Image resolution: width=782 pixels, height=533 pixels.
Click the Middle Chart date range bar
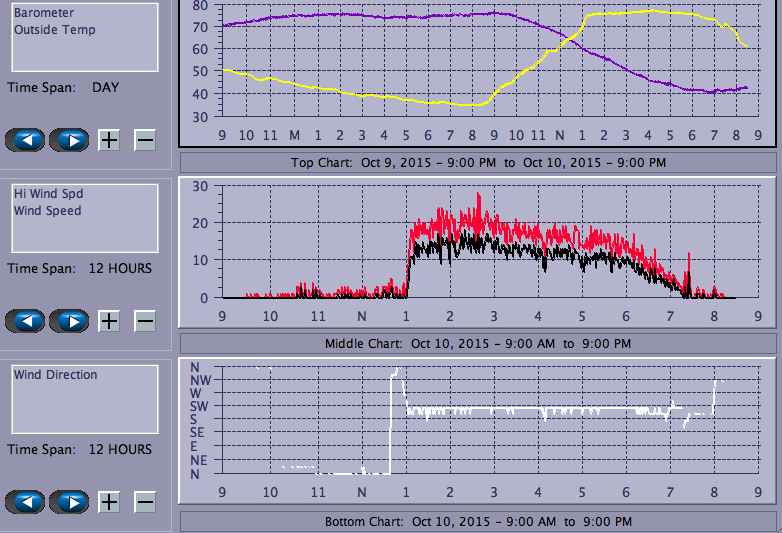pos(478,344)
